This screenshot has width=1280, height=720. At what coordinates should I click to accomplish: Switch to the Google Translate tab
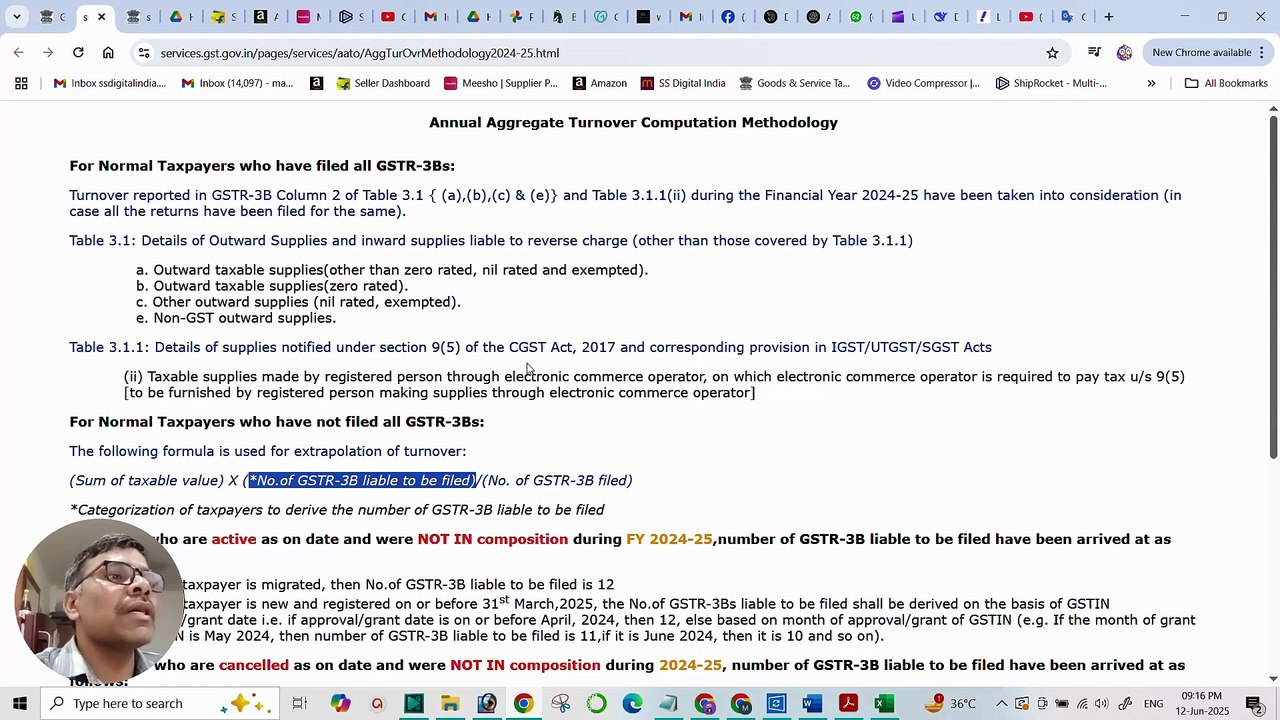coord(1068,16)
